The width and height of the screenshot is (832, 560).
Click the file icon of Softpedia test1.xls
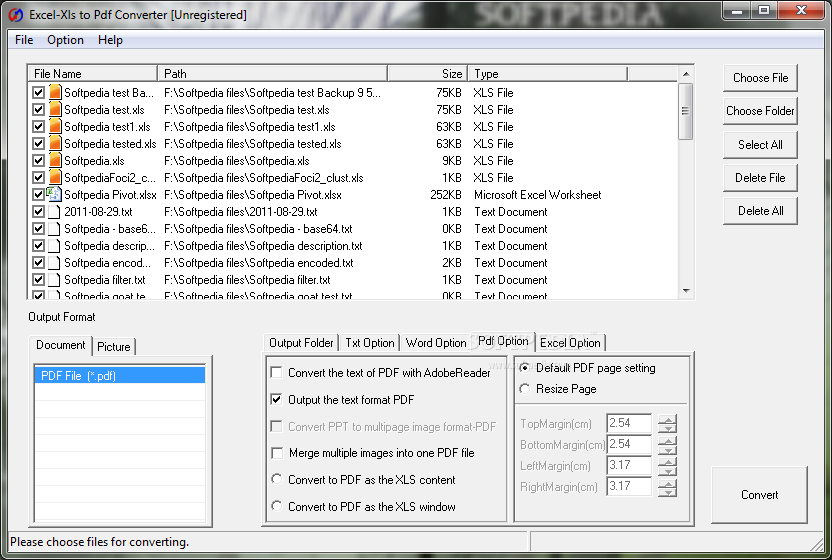tap(55, 126)
